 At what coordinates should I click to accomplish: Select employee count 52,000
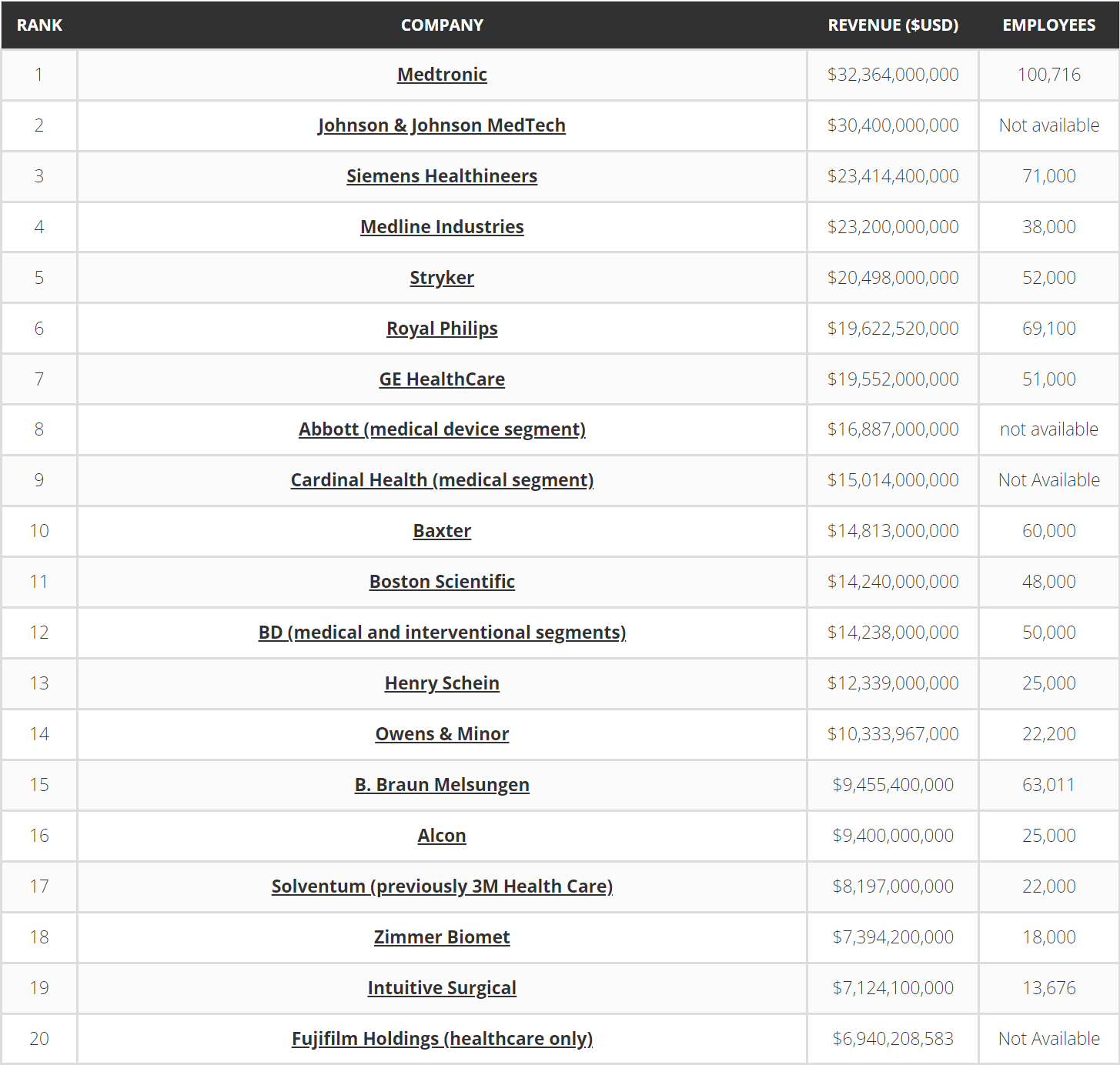tap(1049, 278)
